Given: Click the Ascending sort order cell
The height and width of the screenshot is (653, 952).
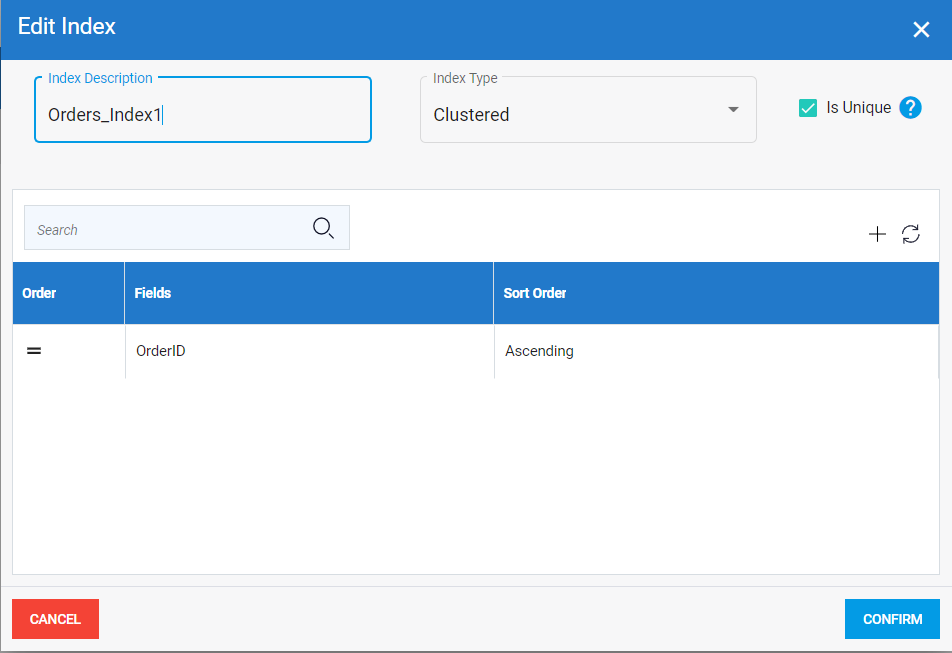Looking at the screenshot, I should [x=539, y=351].
